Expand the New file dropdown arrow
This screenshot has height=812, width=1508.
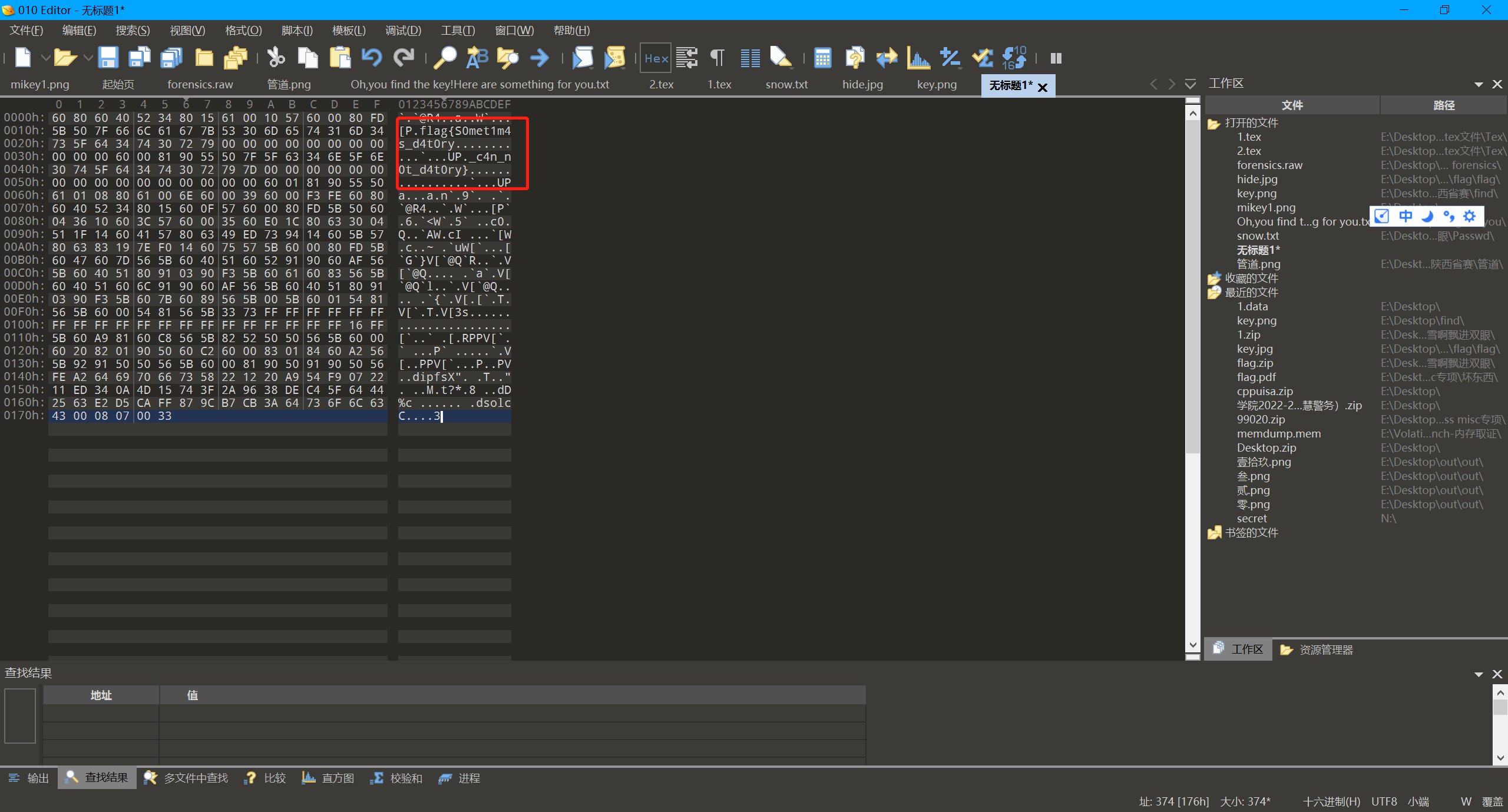click(x=45, y=58)
